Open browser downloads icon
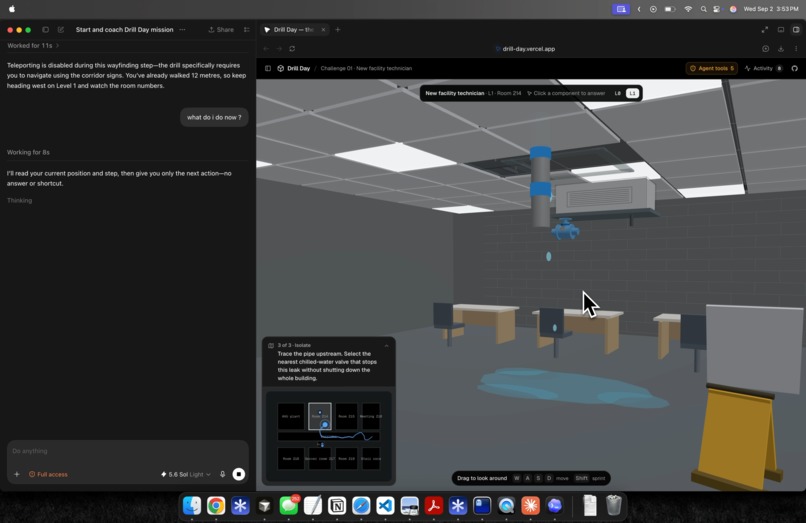Screen dimensions: 806x523 click(781, 49)
